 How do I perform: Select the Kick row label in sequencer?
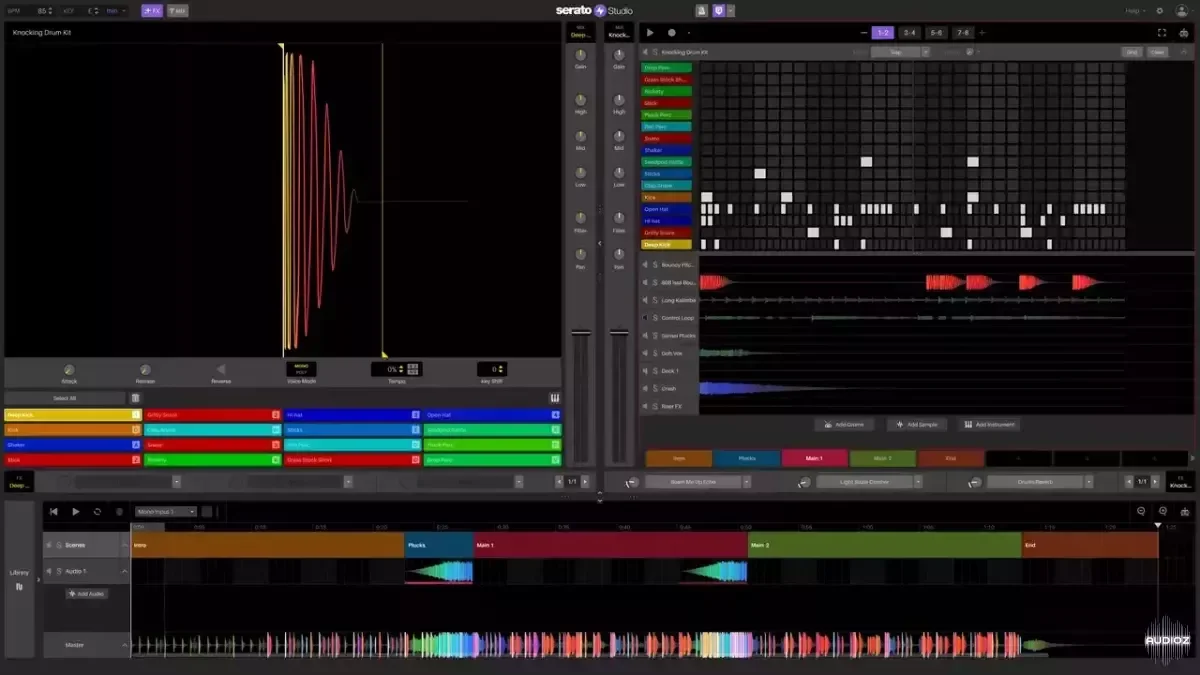point(666,197)
